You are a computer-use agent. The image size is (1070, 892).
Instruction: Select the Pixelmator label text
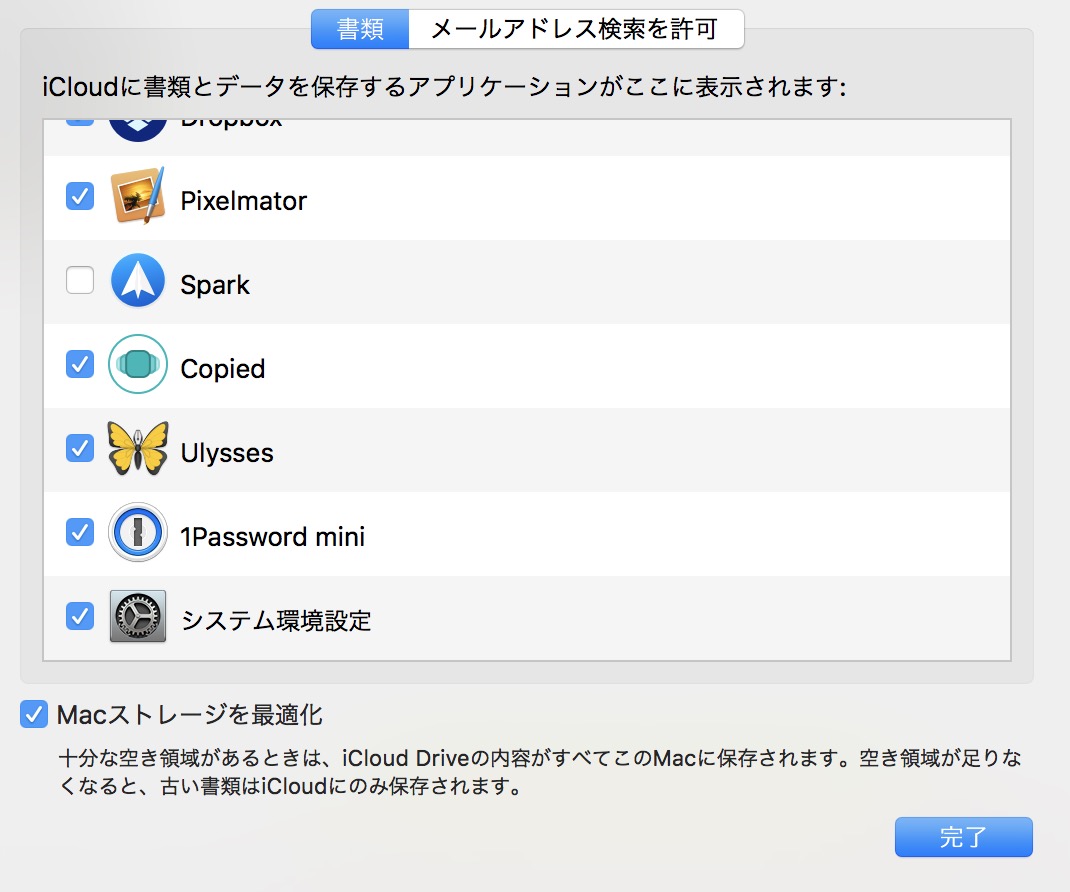click(x=244, y=201)
